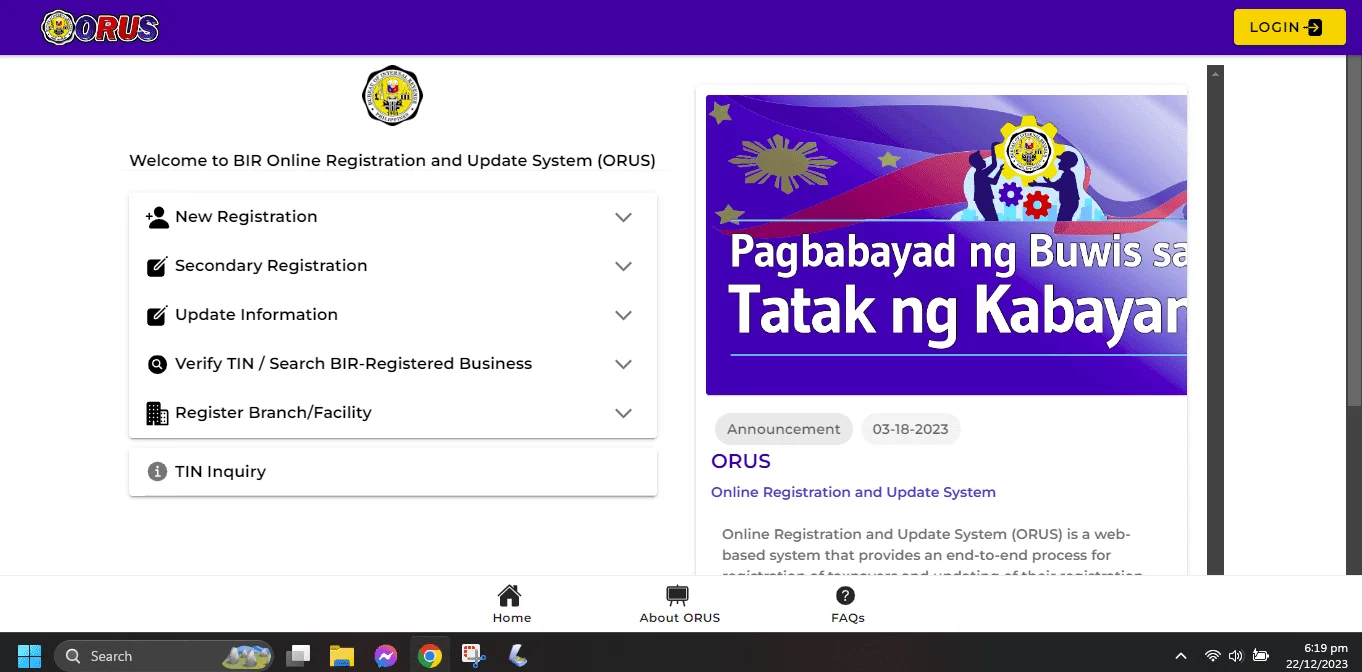Viewport: 1362px width, 672px height.
Task: Click the taskbar Search box
Action: pyautogui.click(x=163, y=656)
